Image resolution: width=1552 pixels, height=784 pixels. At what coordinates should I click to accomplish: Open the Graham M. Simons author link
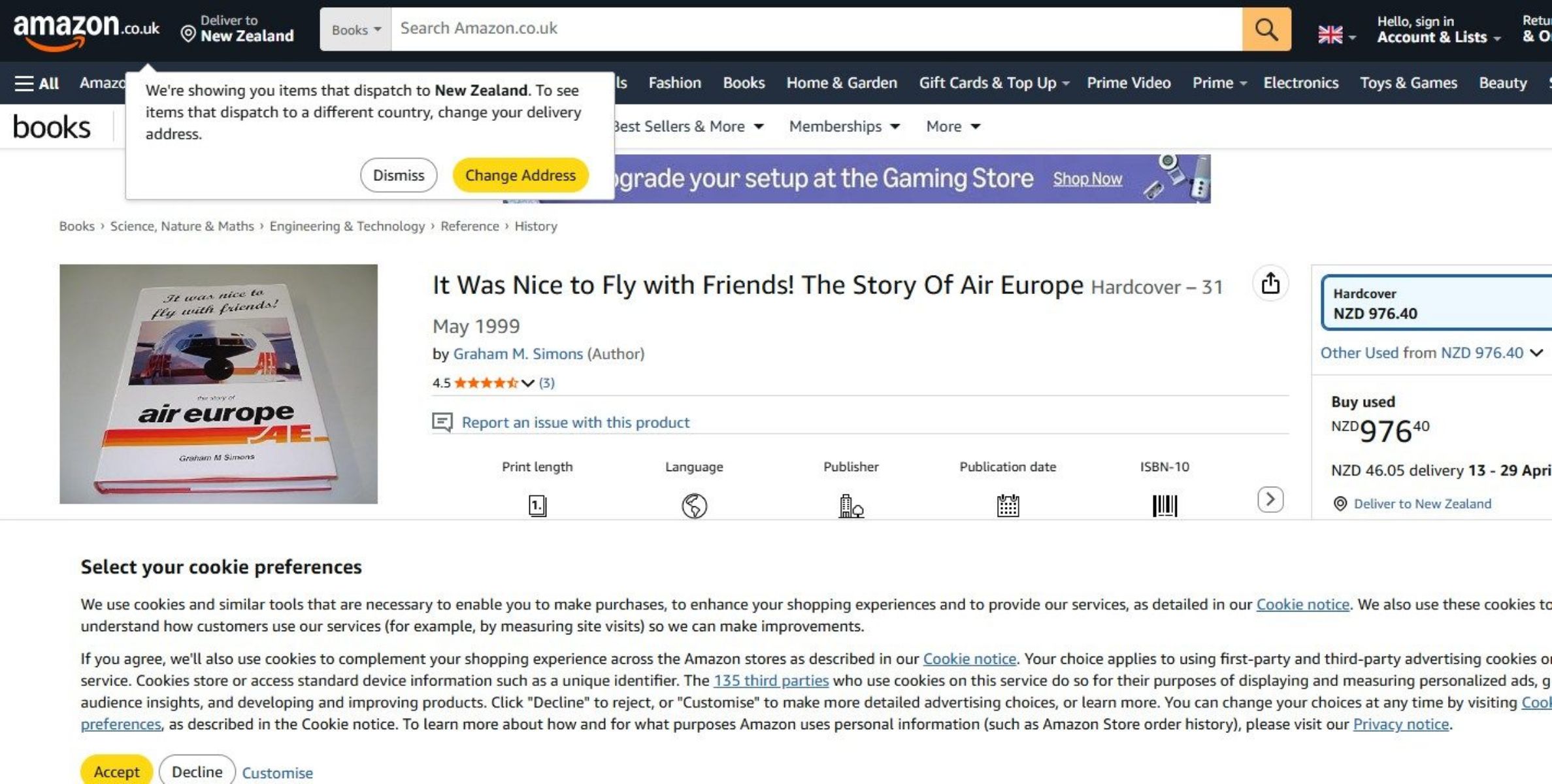[518, 353]
